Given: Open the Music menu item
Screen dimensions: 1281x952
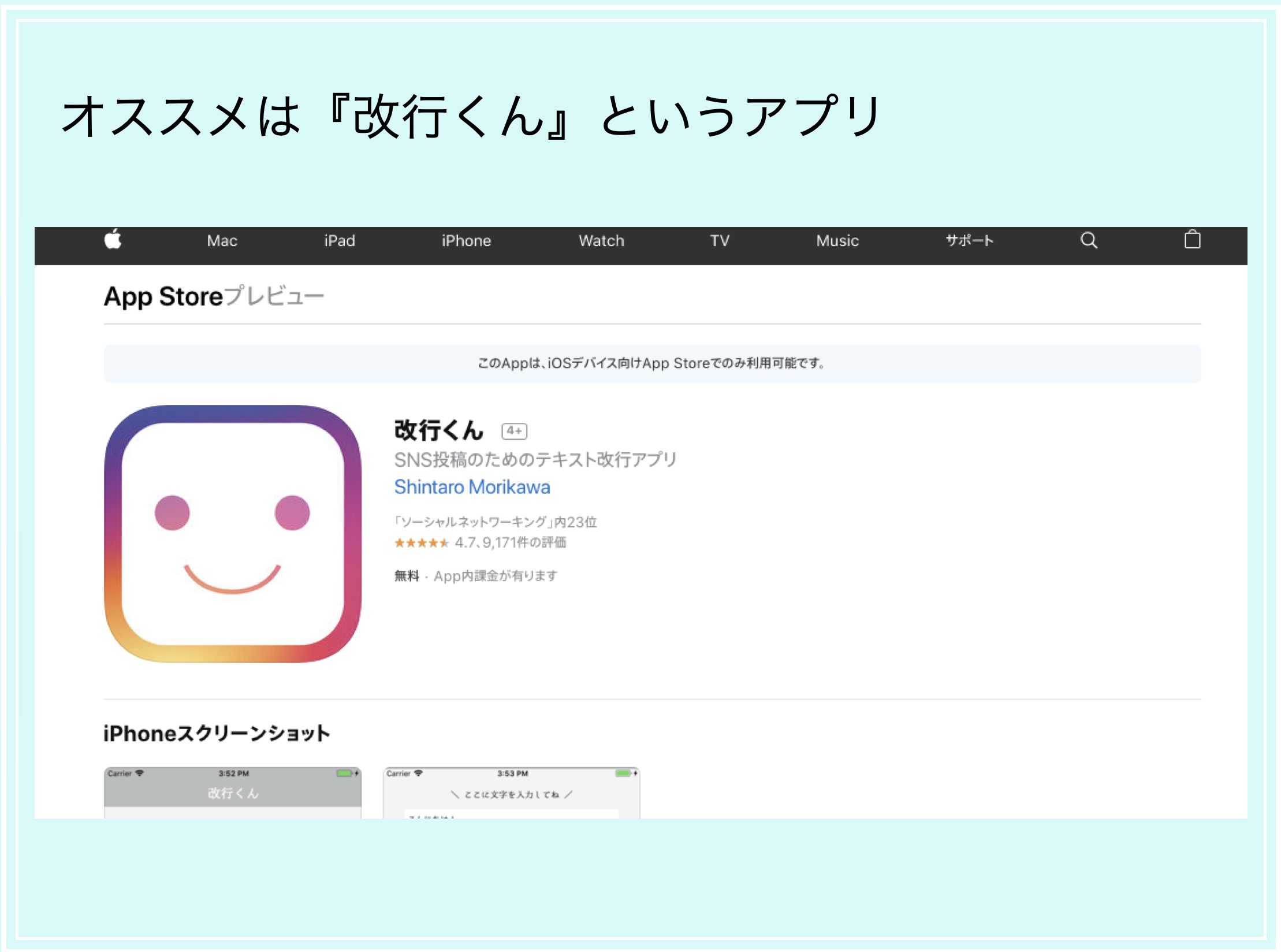Looking at the screenshot, I should pos(837,240).
